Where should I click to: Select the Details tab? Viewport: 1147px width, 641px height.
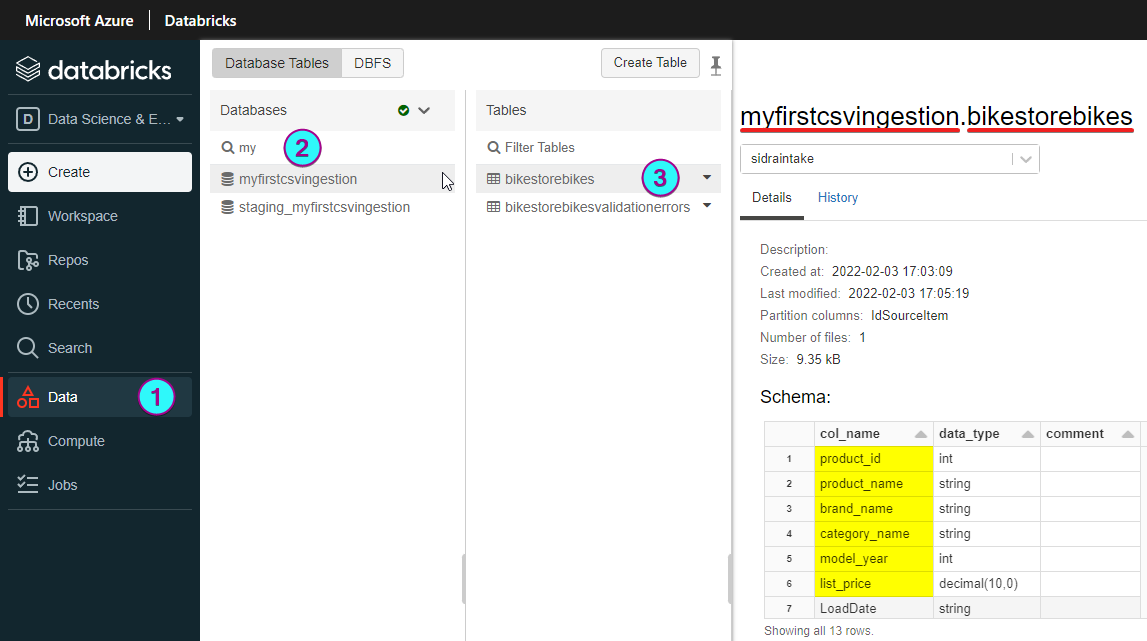pyautogui.click(x=772, y=198)
